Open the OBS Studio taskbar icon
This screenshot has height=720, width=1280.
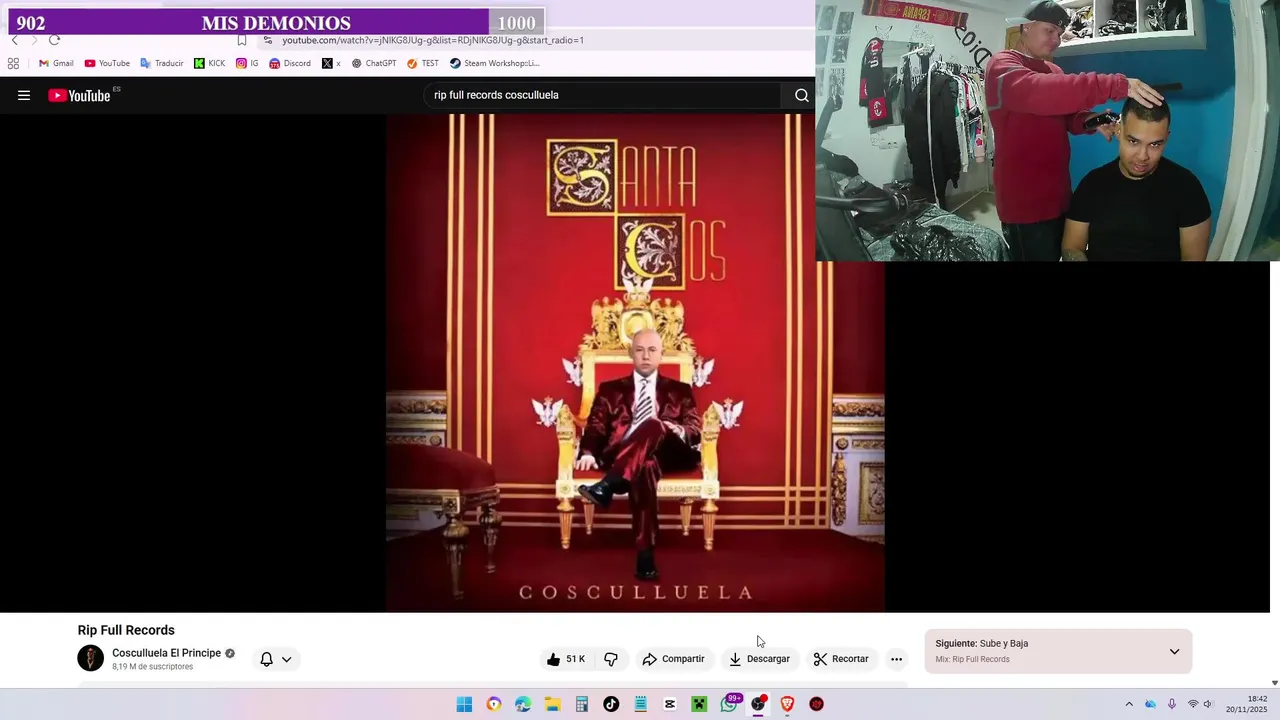click(758, 704)
